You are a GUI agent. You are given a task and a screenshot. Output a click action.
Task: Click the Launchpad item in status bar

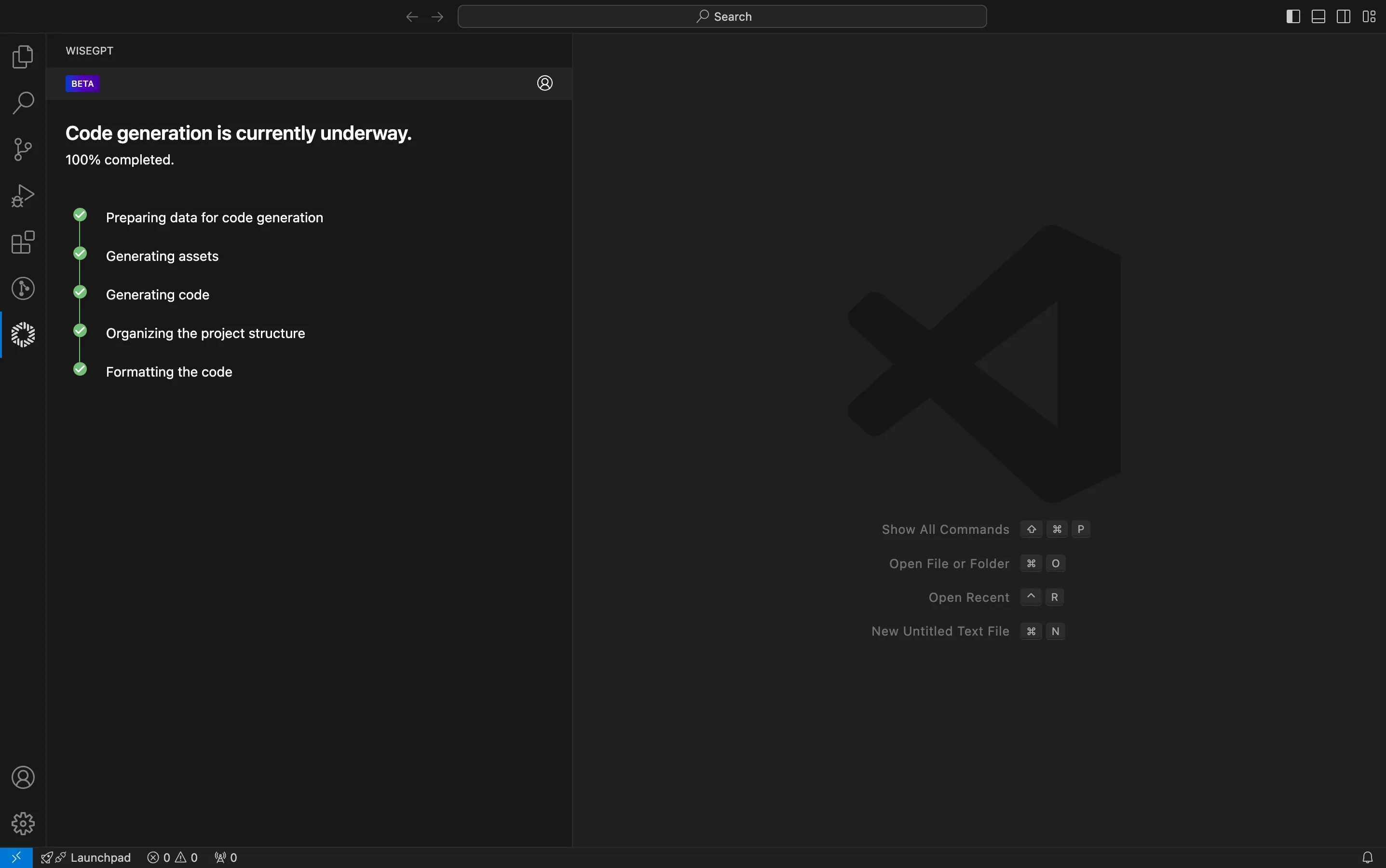[100, 857]
